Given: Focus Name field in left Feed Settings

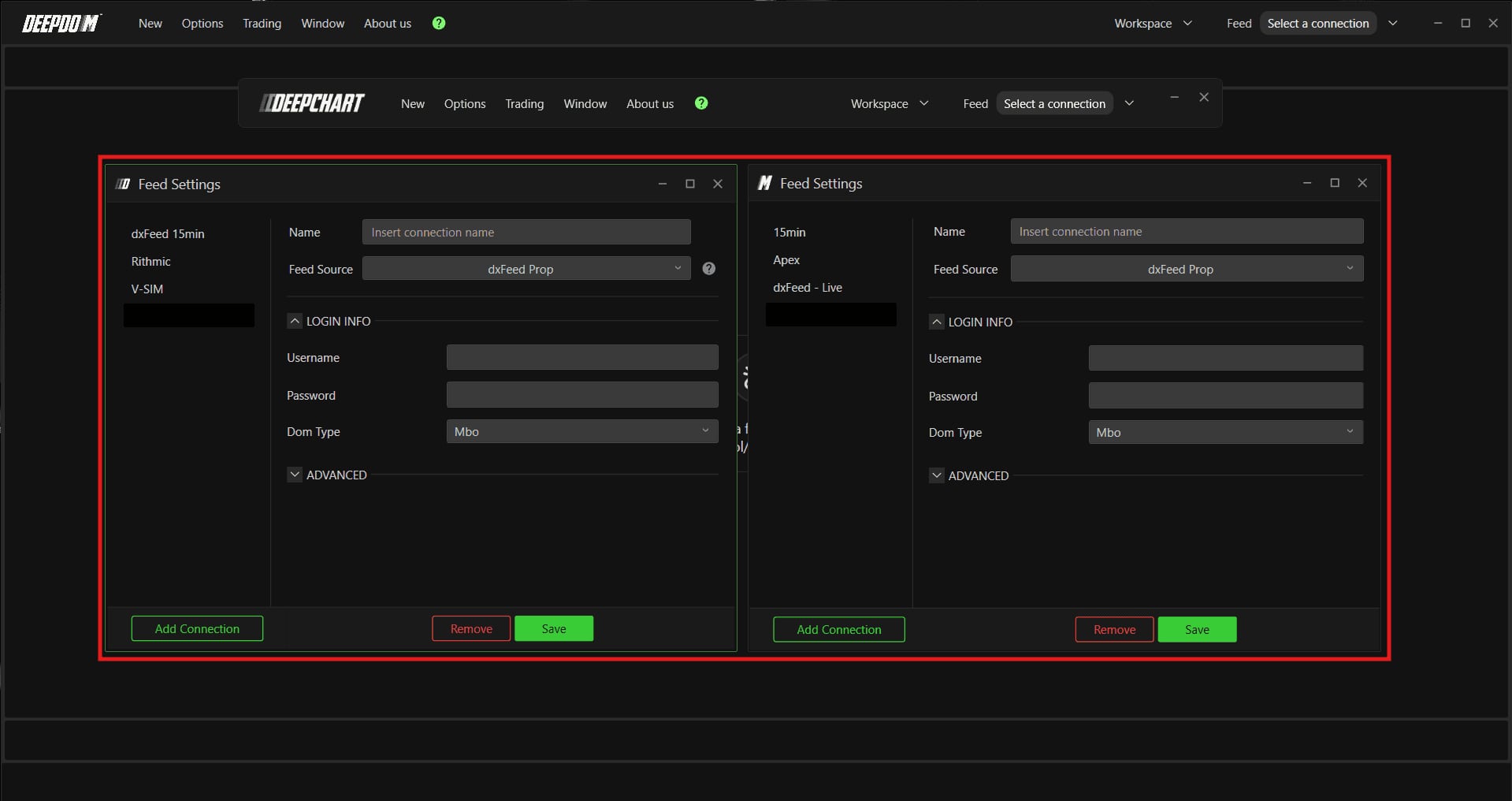Looking at the screenshot, I should click(x=526, y=232).
